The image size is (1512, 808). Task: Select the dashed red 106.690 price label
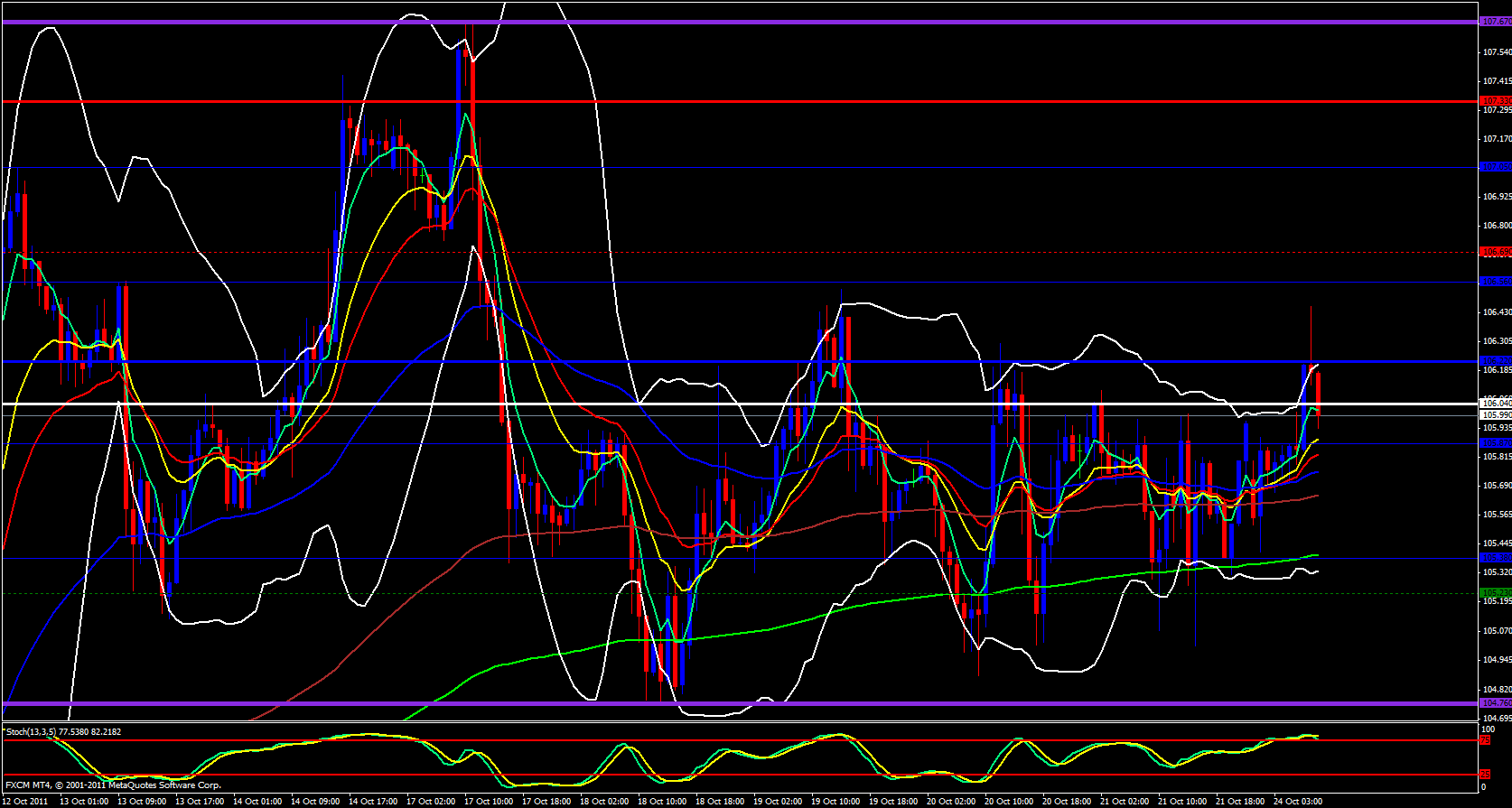(x=1496, y=251)
